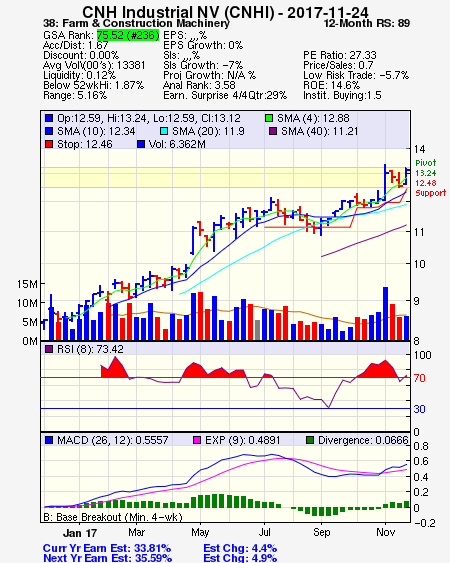
Task: Click the Sep date axis label
Action: (321, 532)
